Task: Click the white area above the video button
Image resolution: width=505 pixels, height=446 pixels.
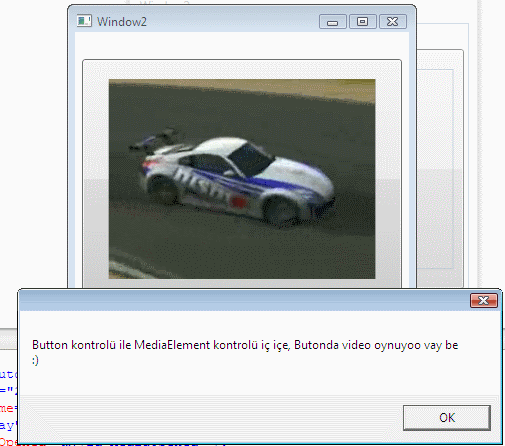Action: click(242, 46)
